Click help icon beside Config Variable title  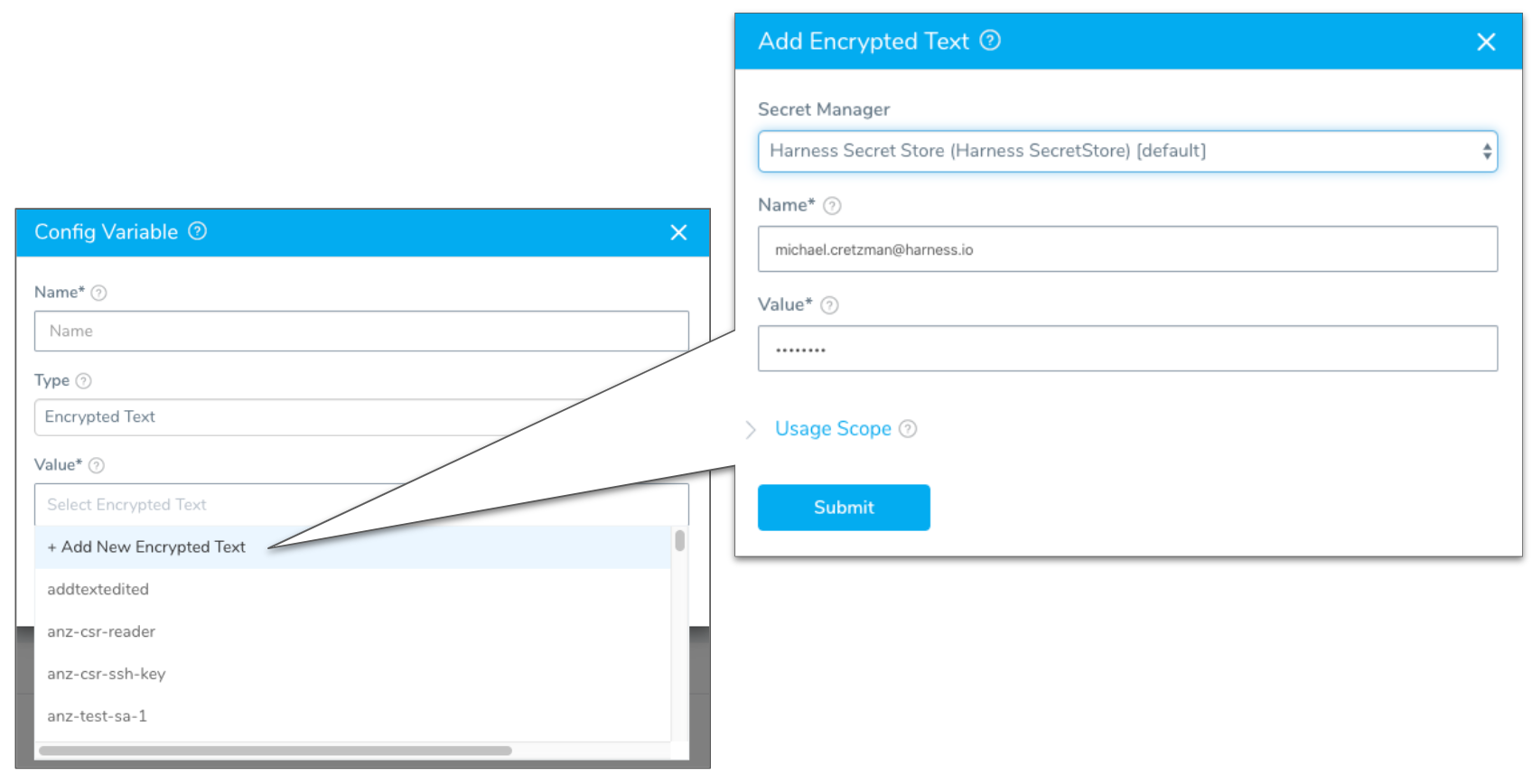[x=197, y=231]
